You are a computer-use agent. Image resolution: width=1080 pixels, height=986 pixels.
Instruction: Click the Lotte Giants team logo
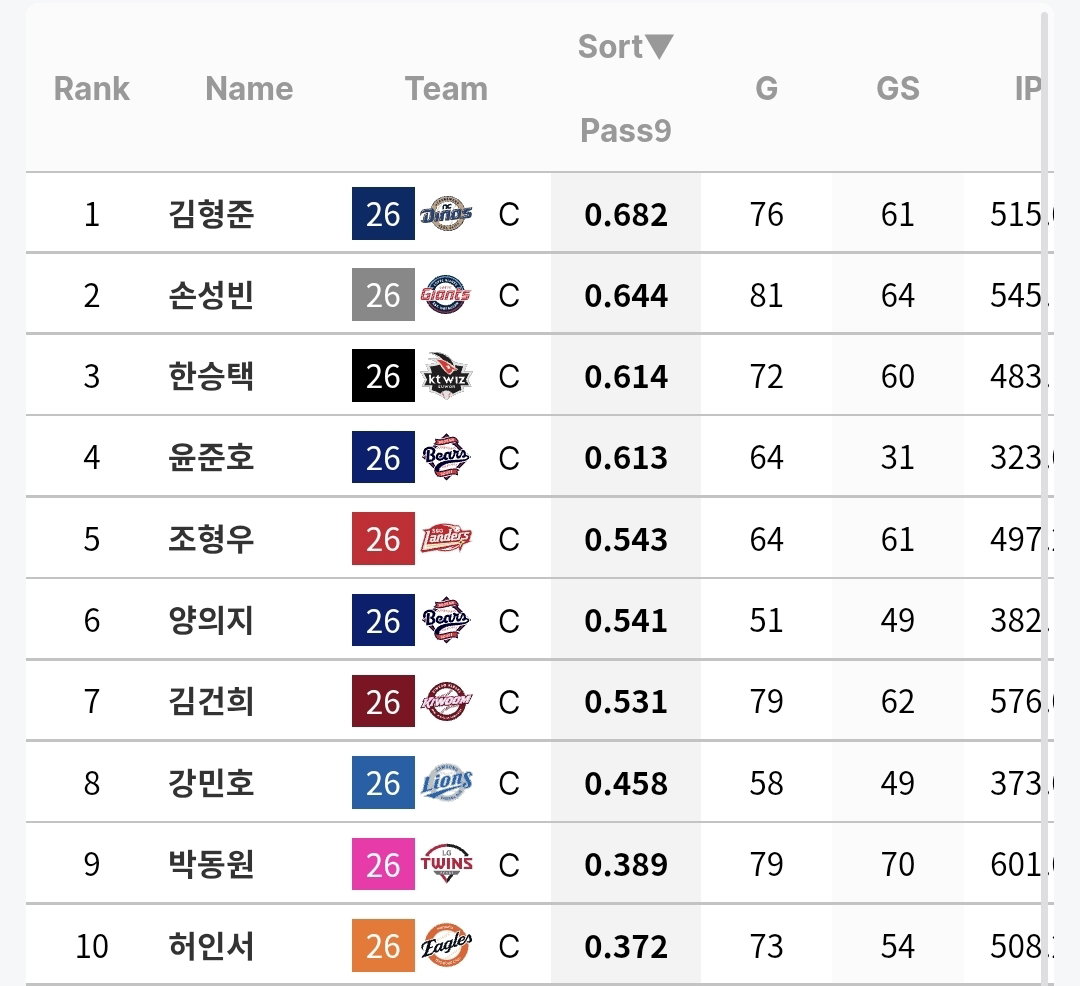tap(446, 295)
